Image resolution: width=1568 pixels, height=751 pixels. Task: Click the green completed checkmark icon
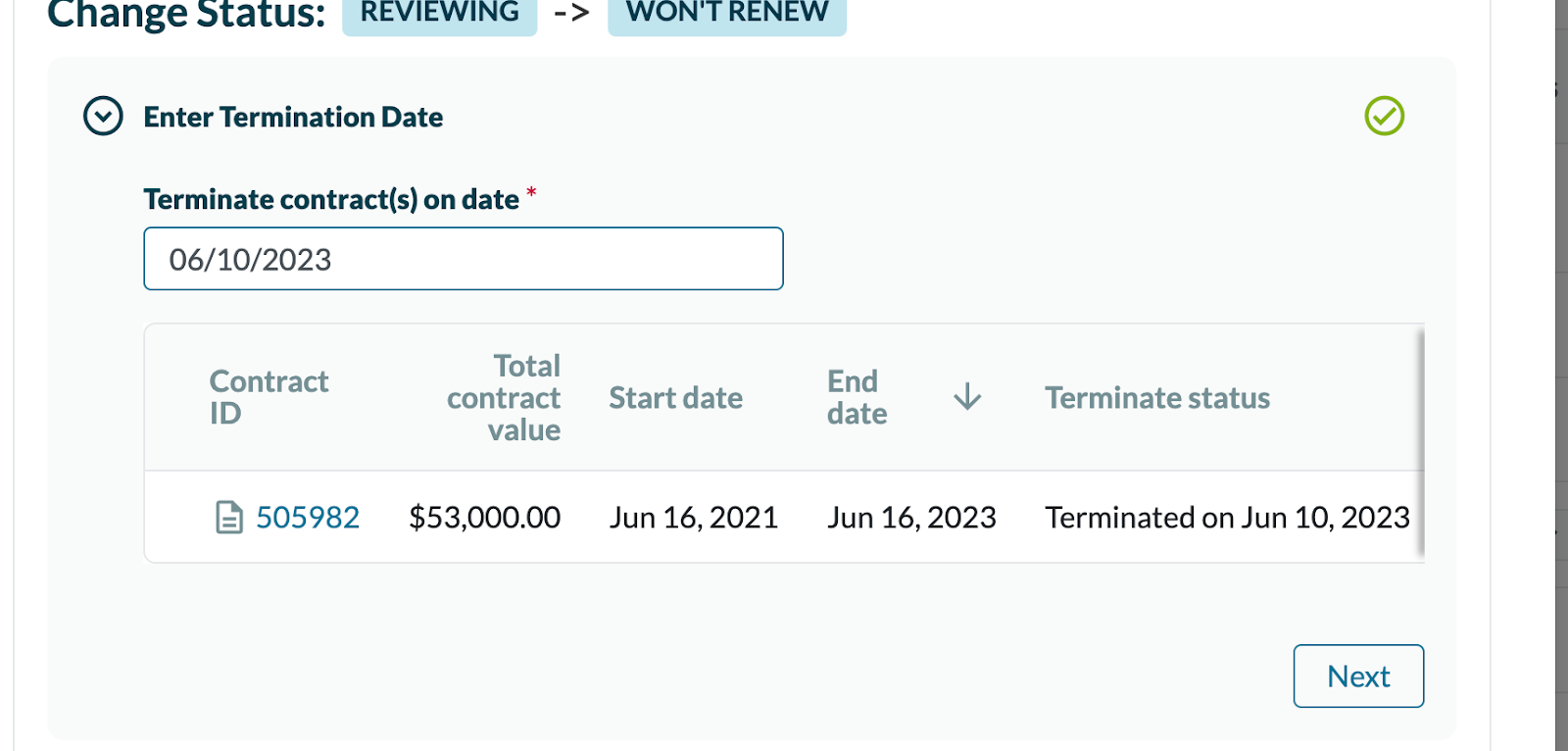(x=1384, y=116)
